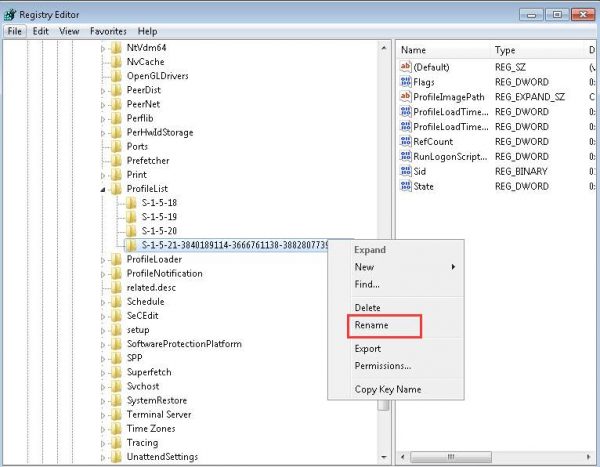Click the Perflib folder icon
600x467 pixels.
(x=116, y=118)
